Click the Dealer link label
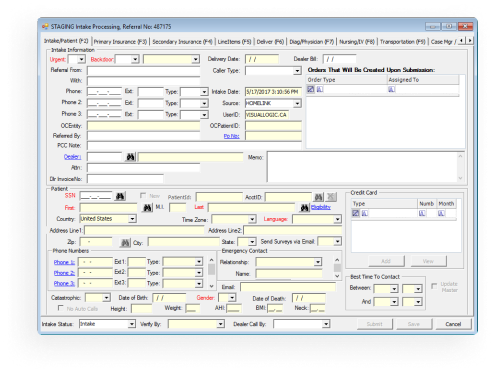The height and width of the screenshot is (372, 495). 72,157
